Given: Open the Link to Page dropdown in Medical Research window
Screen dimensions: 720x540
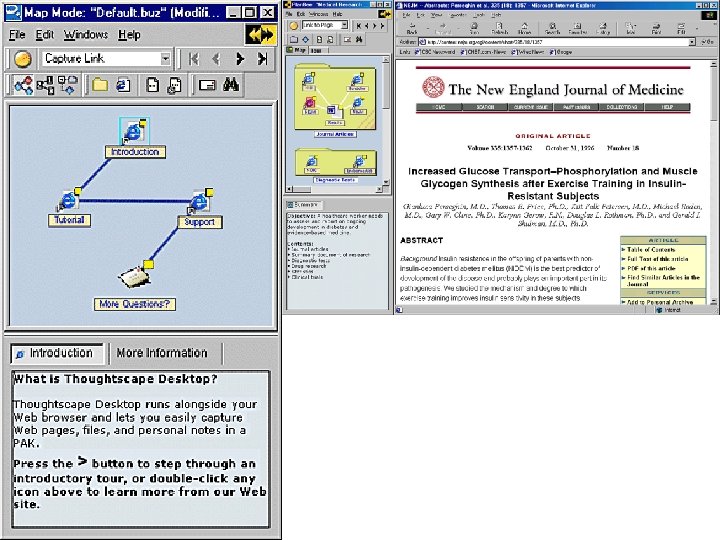Looking at the screenshot, I should pos(344,25).
